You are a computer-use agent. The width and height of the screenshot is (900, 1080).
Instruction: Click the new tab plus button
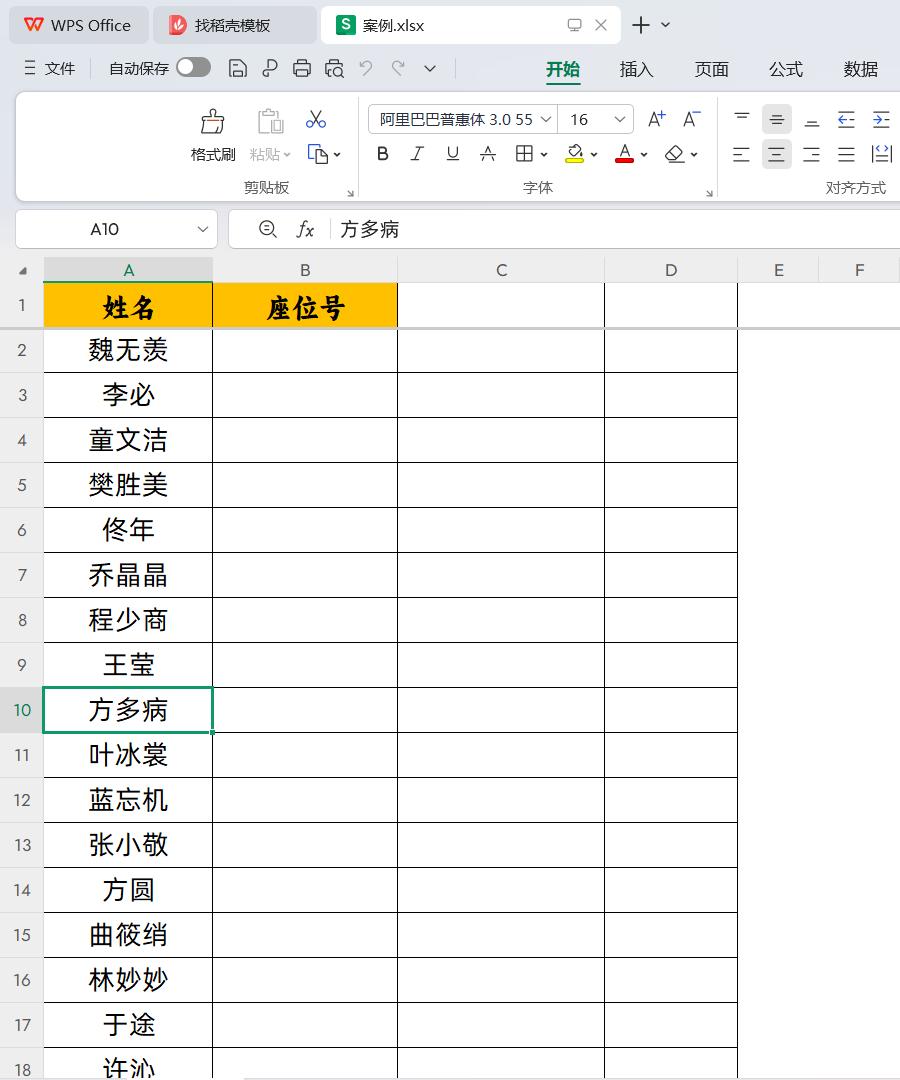(641, 25)
